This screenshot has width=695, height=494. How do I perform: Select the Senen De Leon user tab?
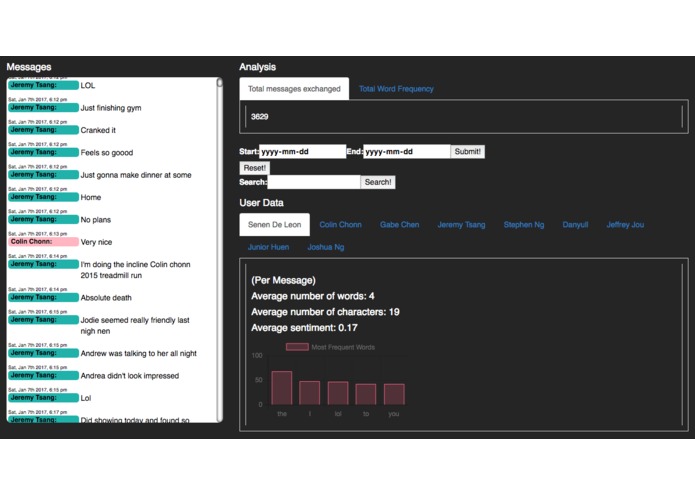pyautogui.click(x=274, y=225)
